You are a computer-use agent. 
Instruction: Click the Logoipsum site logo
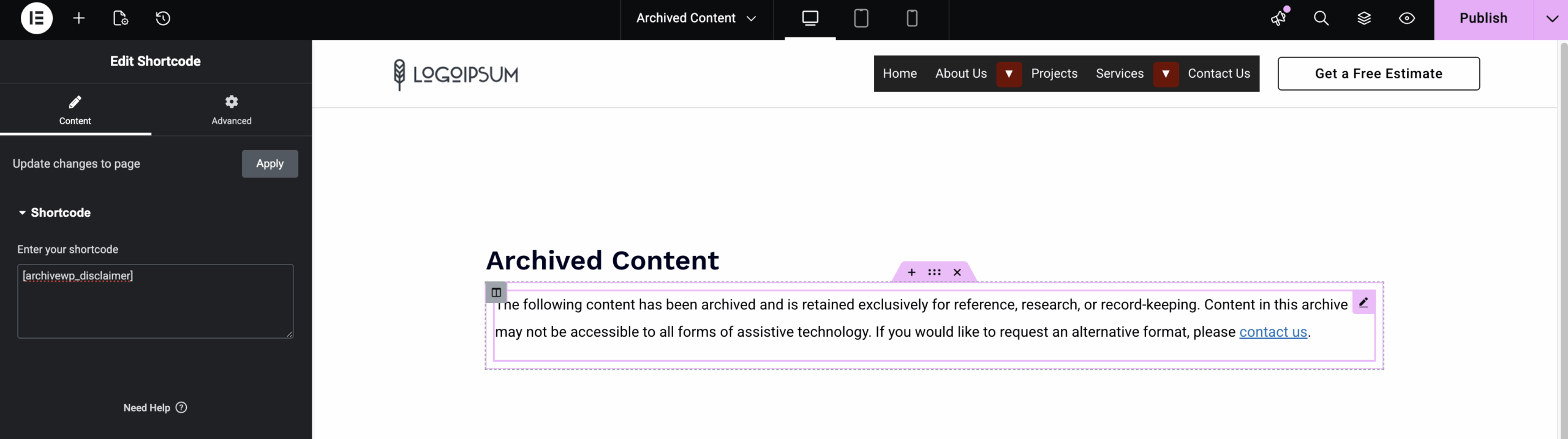pos(456,75)
